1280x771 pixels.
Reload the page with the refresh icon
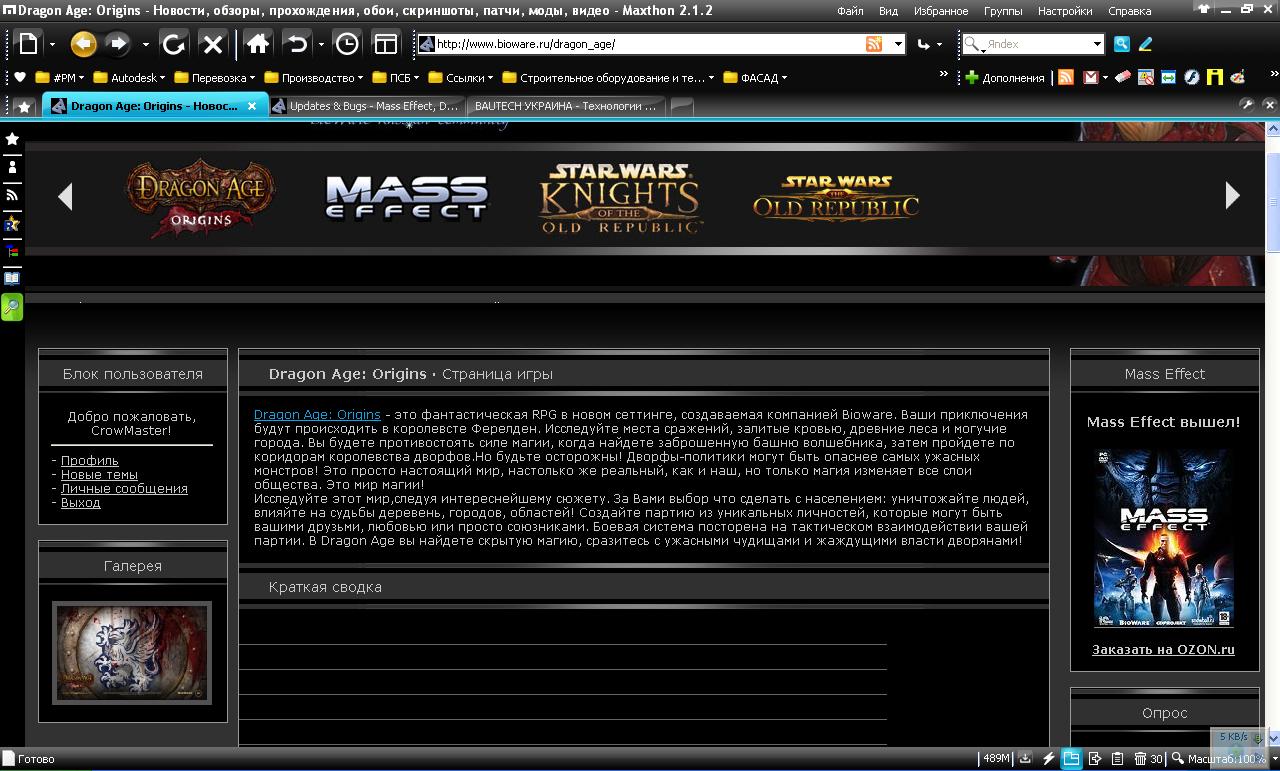(x=173, y=44)
